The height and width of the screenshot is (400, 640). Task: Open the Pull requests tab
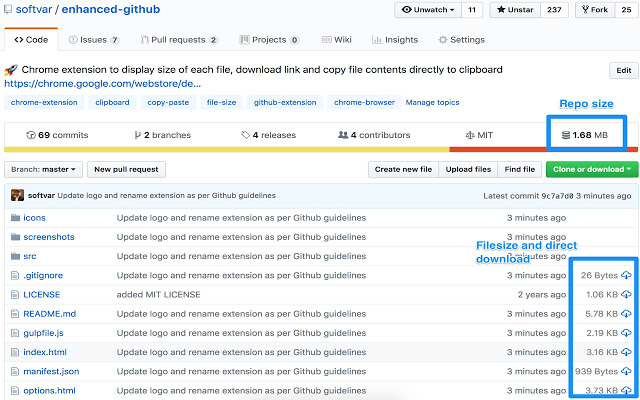179,40
